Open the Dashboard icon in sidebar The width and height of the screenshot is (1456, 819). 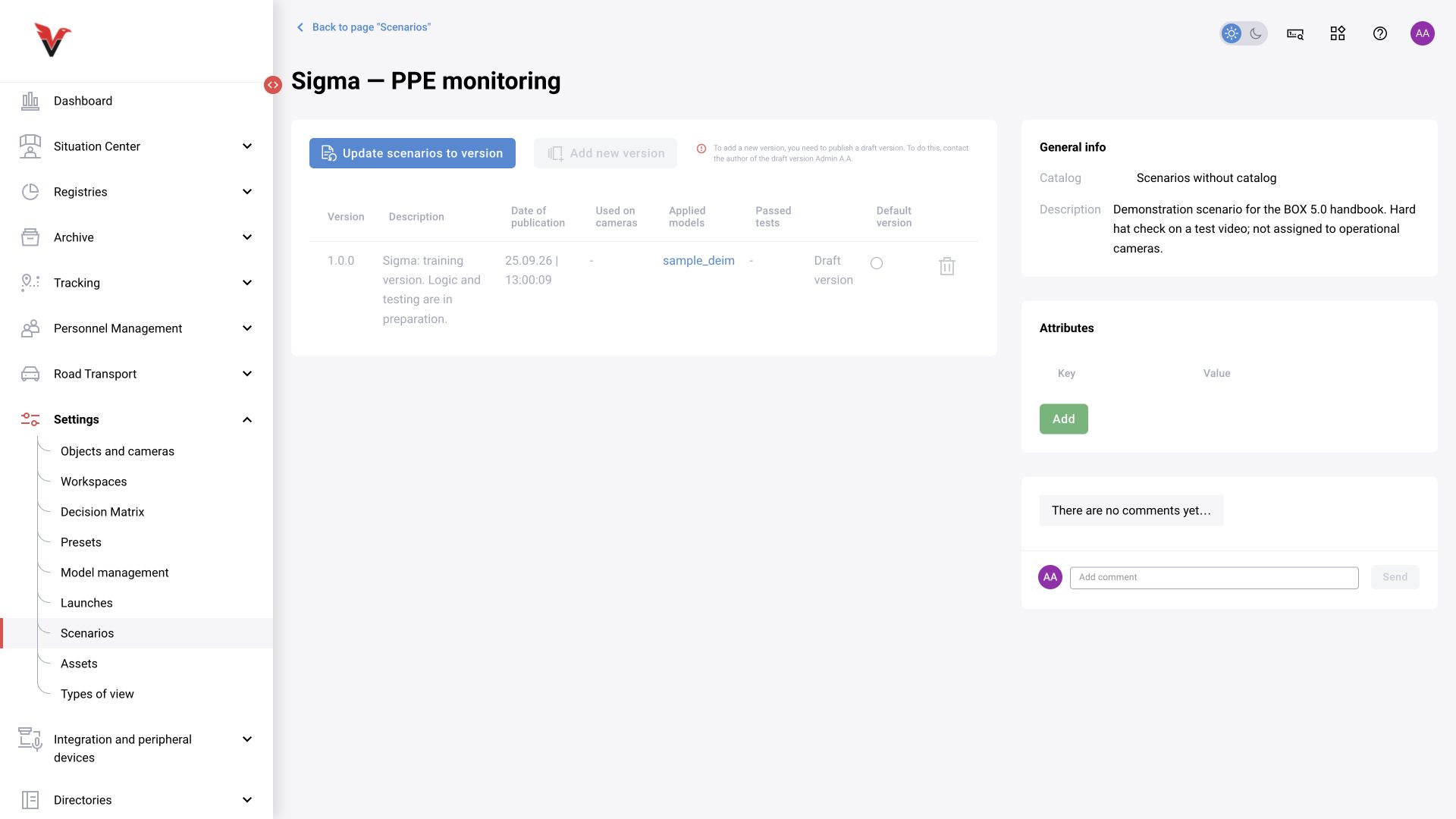point(30,101)
